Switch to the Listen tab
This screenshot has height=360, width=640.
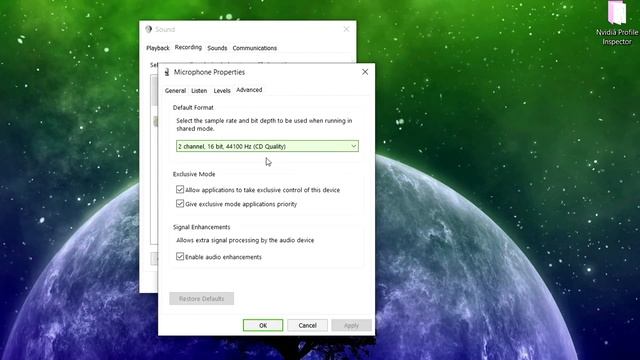199,91
